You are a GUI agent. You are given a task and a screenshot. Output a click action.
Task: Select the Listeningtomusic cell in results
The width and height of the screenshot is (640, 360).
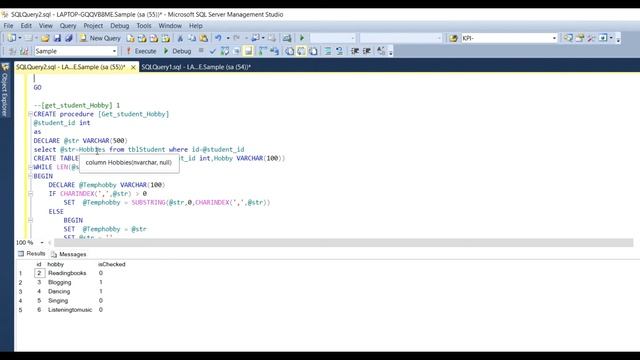(70, 310)
